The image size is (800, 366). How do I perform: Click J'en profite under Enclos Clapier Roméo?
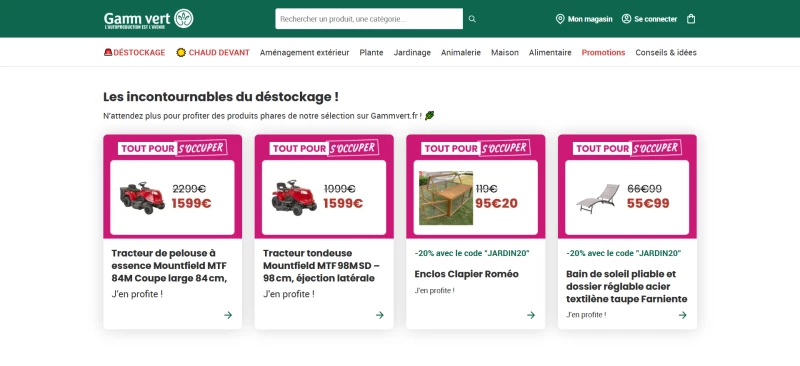coord(434,290)
